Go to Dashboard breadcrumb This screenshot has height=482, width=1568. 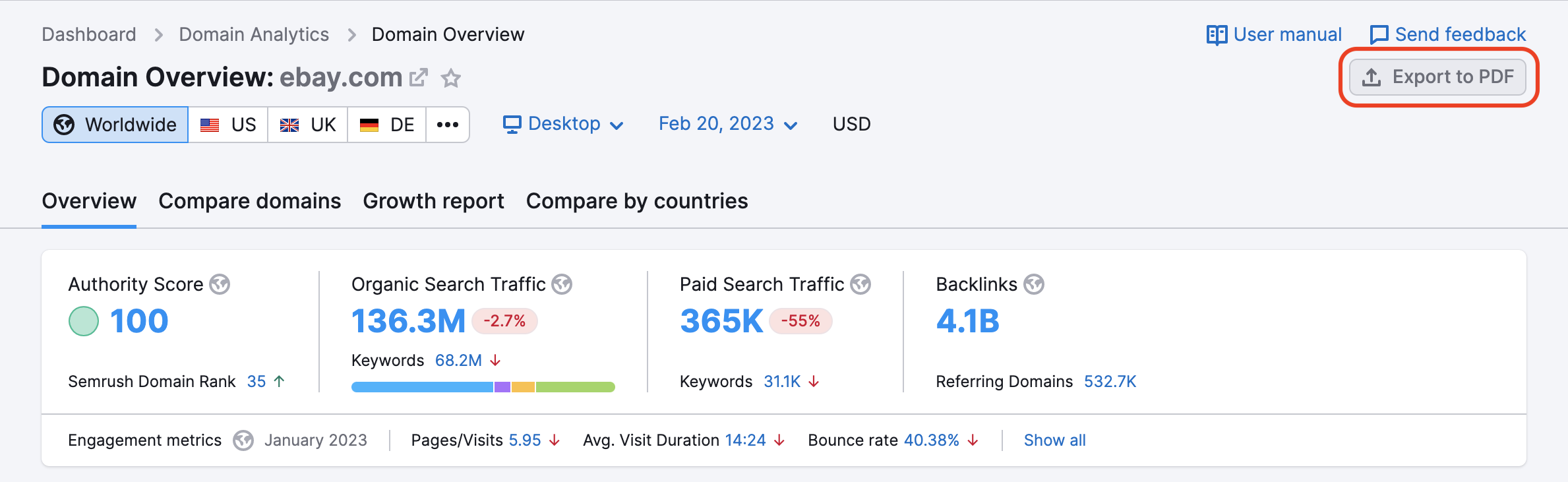(x=89, y=34)
